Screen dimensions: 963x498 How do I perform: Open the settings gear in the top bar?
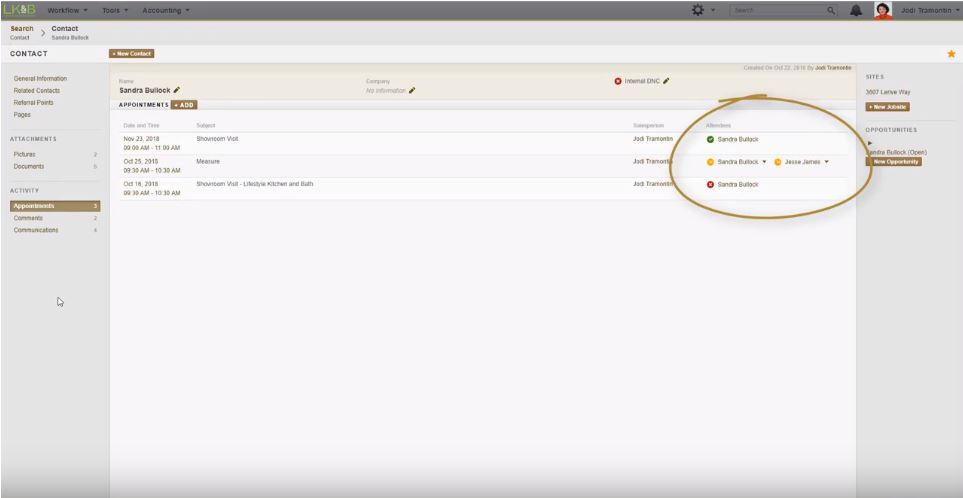pos(697,9)
